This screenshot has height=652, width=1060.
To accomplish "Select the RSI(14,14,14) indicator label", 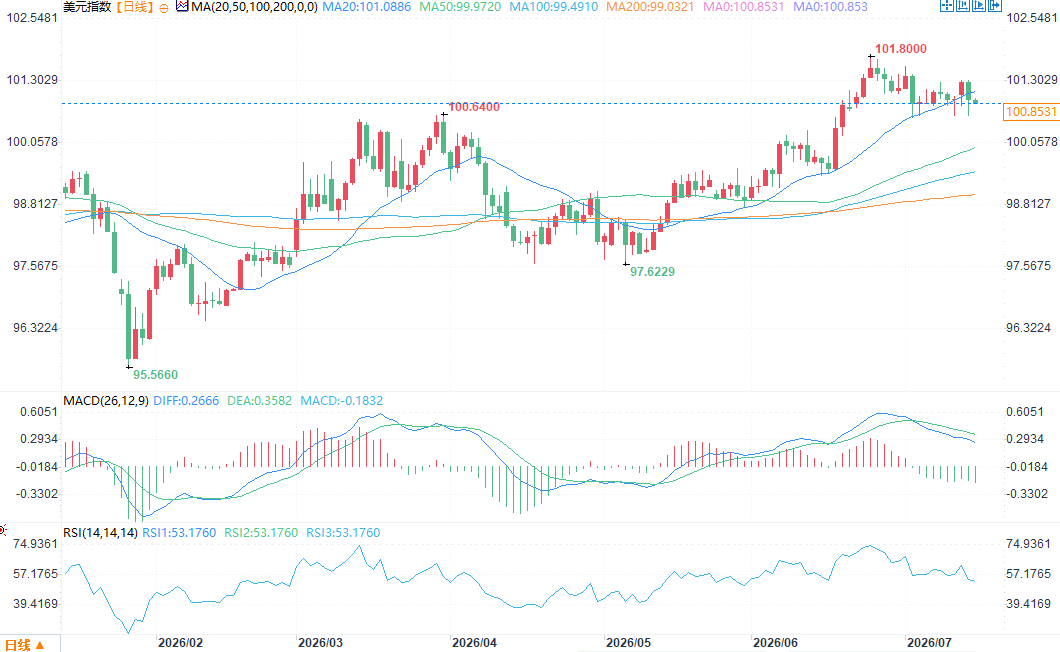I will (100, 532).
